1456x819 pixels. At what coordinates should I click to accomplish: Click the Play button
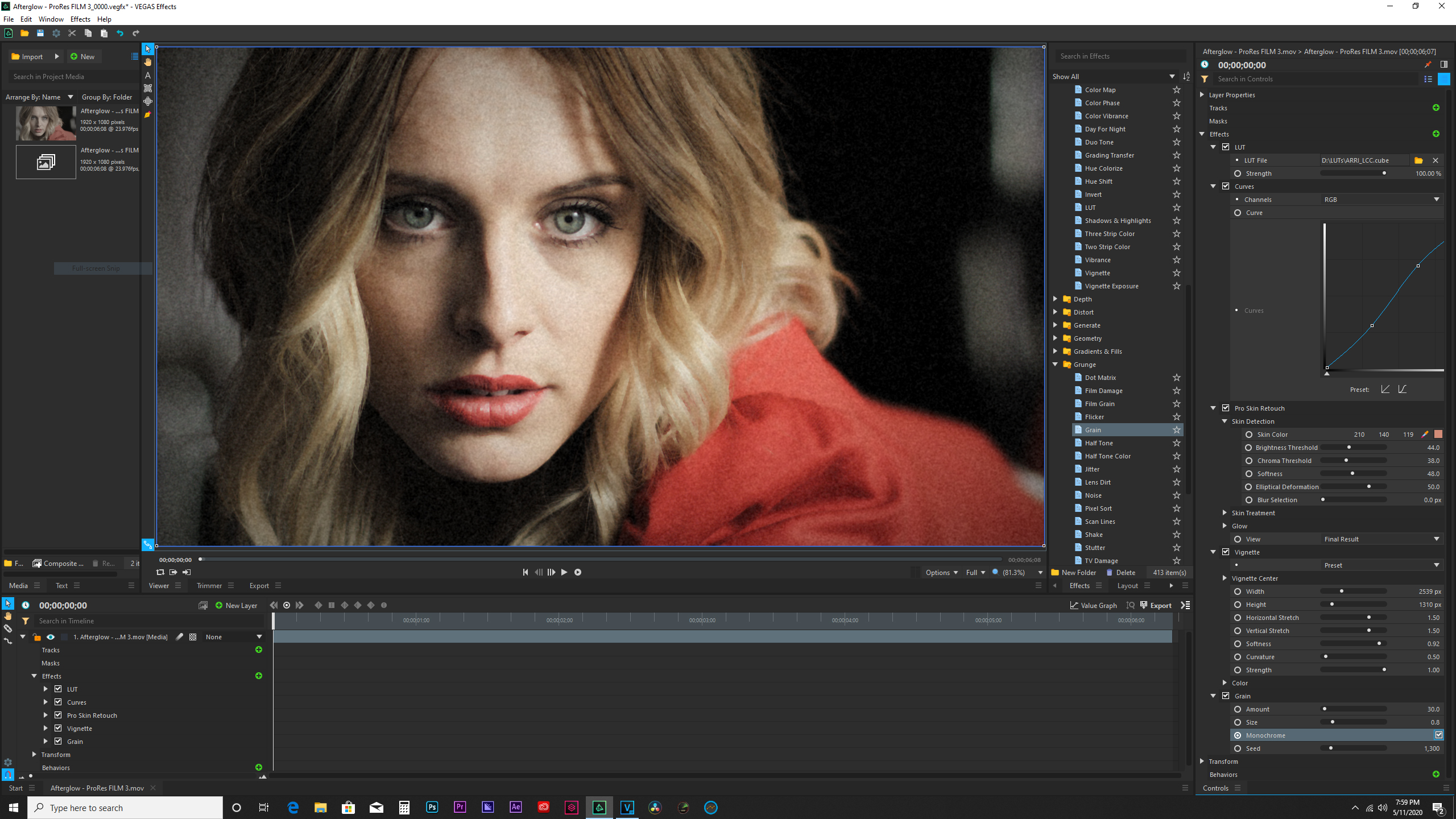click(x=564, y=572)
